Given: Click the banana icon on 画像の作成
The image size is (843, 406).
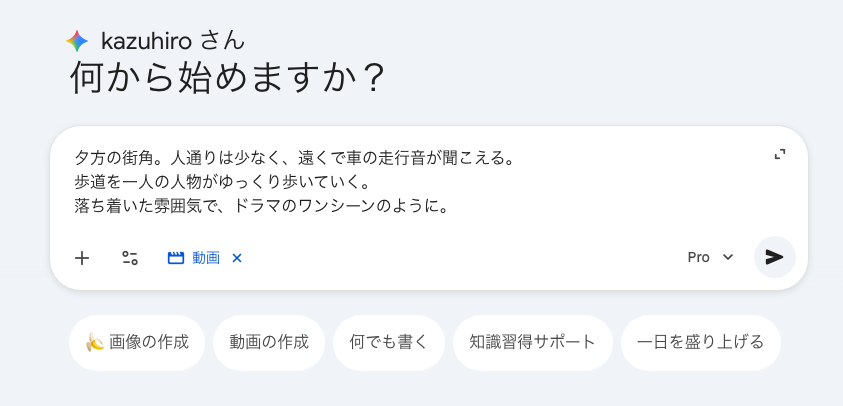Looking at the screenshot, I should pyautogui.click(x=95, y=342).
